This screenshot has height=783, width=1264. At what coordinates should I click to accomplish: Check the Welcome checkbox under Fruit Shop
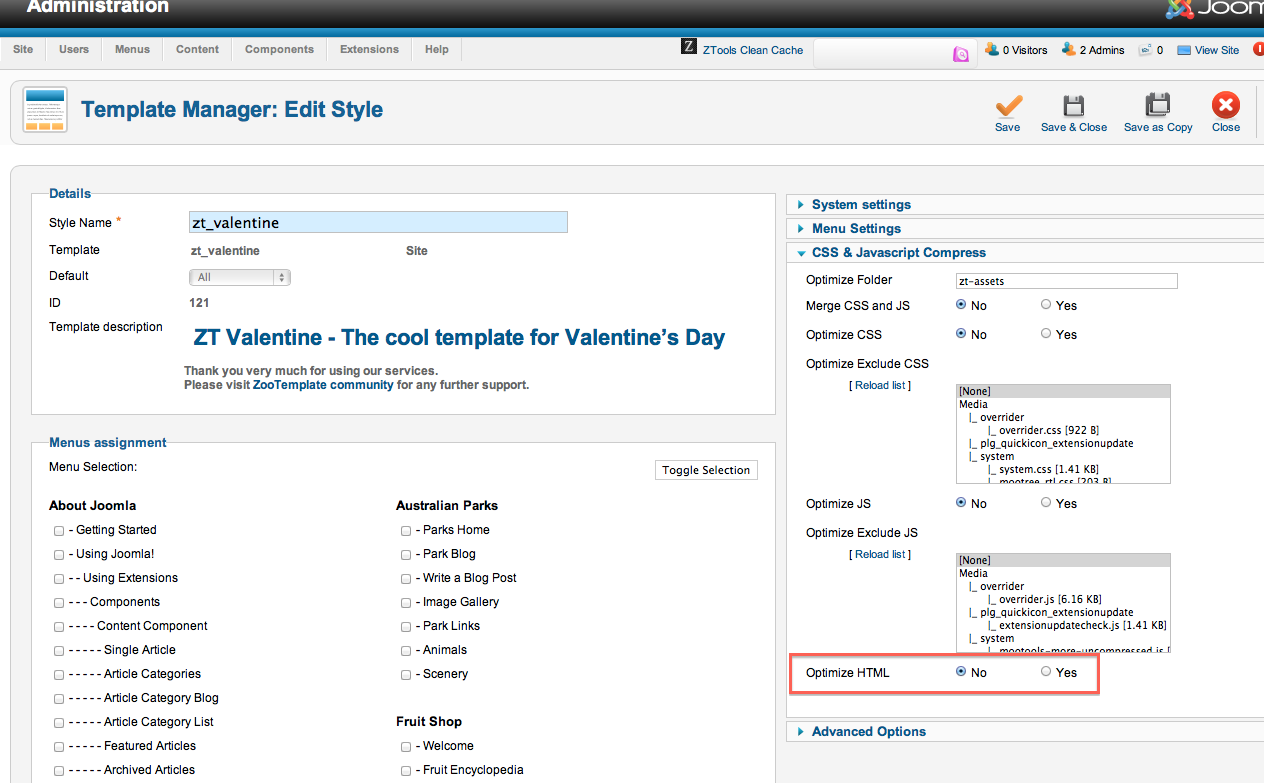tap(406, 747)
